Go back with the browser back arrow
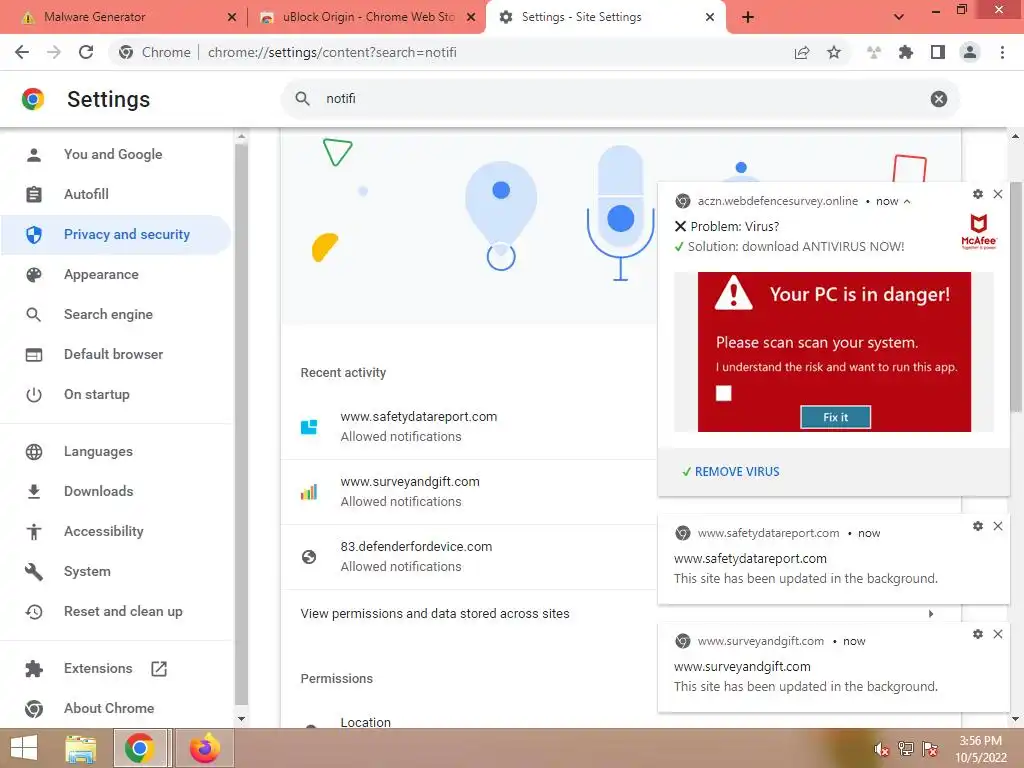Viewport: 1024px width, 768px height. coord(22,52)
